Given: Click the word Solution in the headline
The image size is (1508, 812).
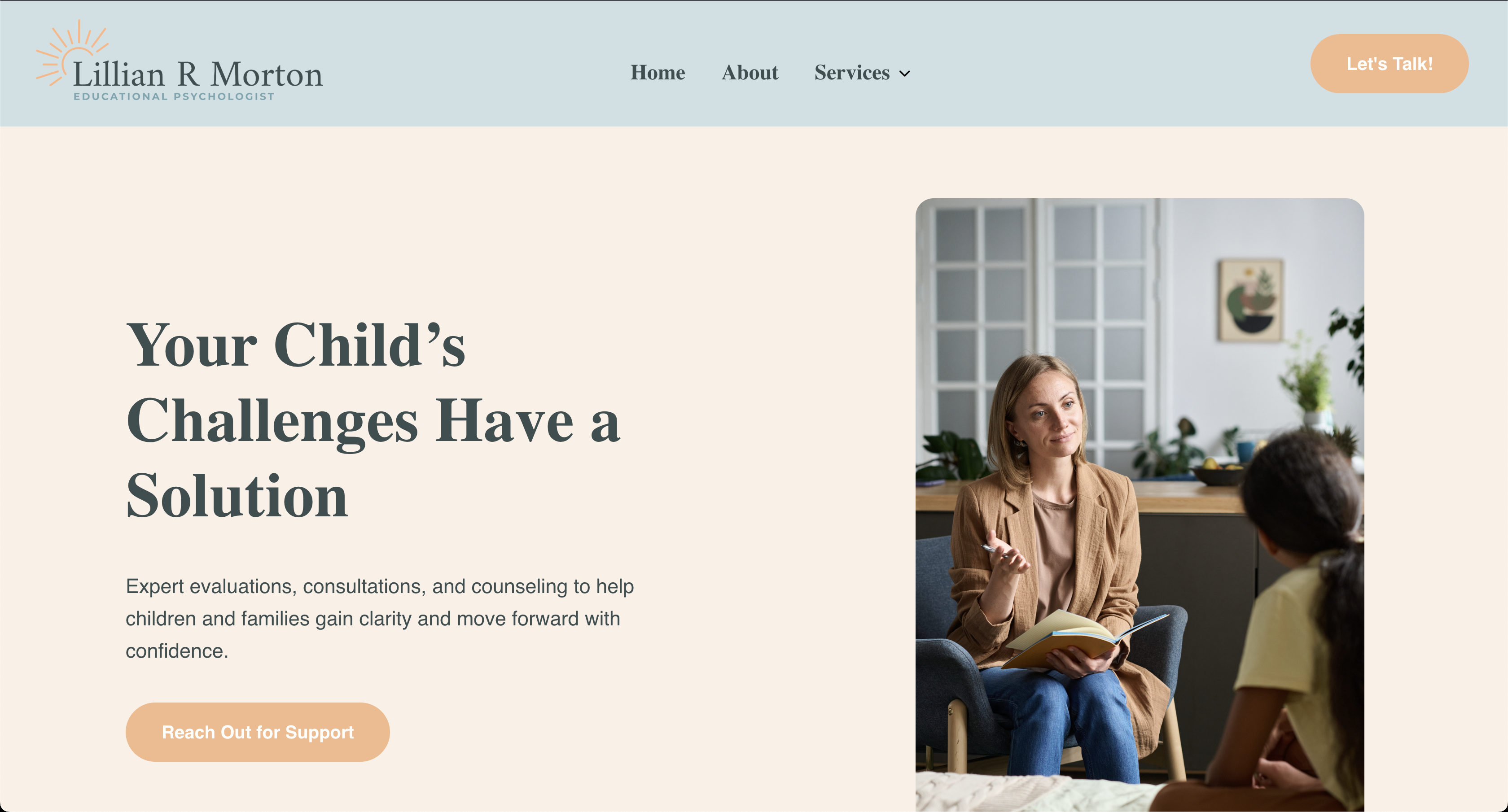Looking at the screenshot, I should (x=237, y=496).
